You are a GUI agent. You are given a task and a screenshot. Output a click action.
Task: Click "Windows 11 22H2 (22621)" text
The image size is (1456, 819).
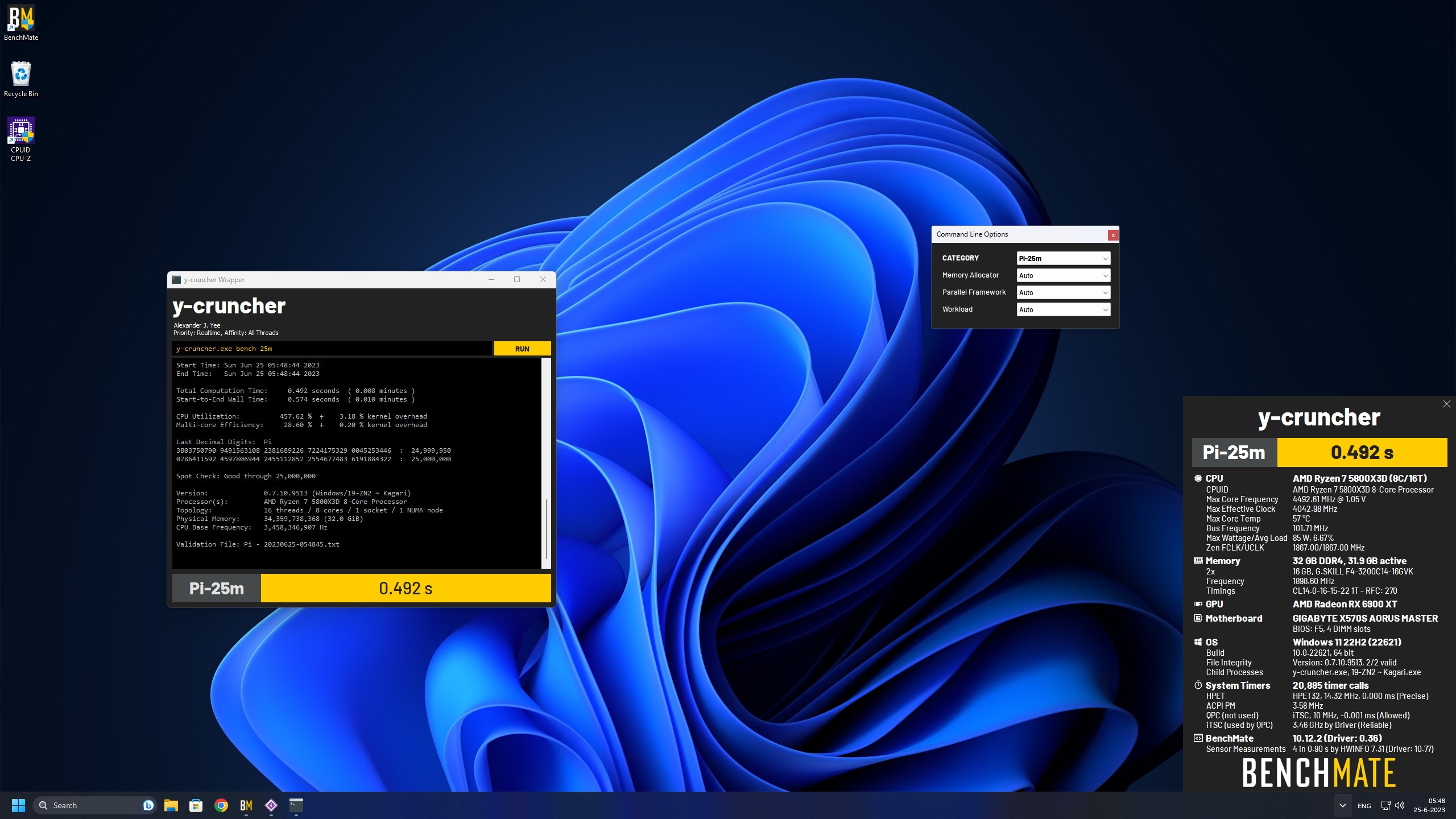pyautogui.click(x=1347, y=642)
